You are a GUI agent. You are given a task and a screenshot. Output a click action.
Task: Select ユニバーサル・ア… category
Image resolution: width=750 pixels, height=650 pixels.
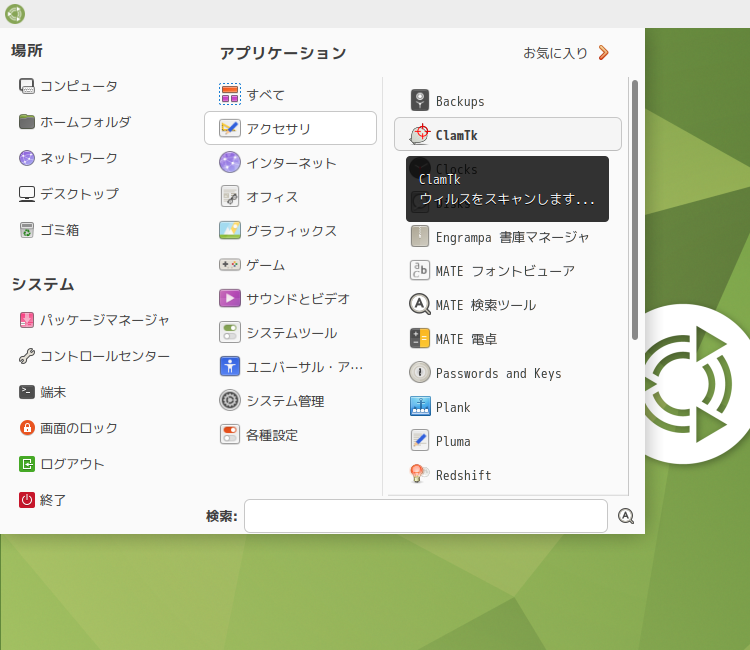pos(290,367)
